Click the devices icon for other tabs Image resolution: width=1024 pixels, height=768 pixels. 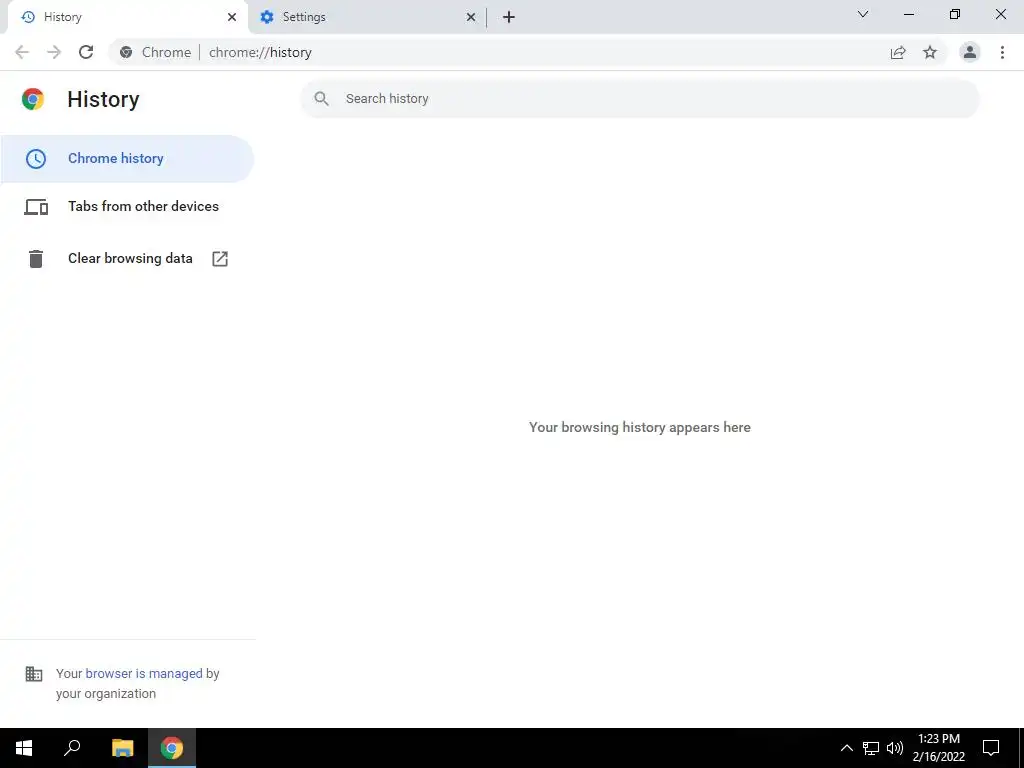[x=36, y=207]
